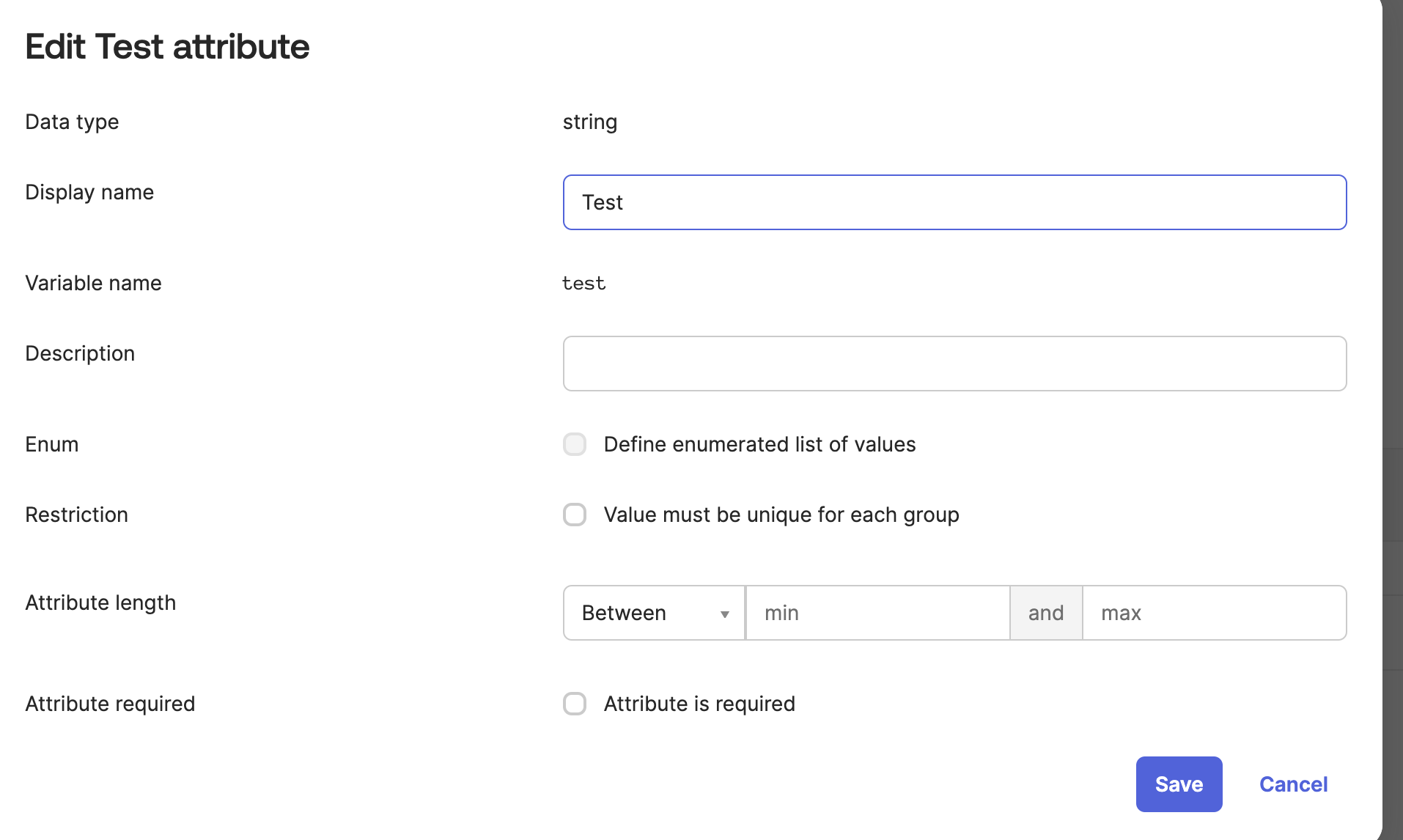1403x840 pixels.
Task: Click the "and" separator between min and max
Action: click(x=1045, y=613)
